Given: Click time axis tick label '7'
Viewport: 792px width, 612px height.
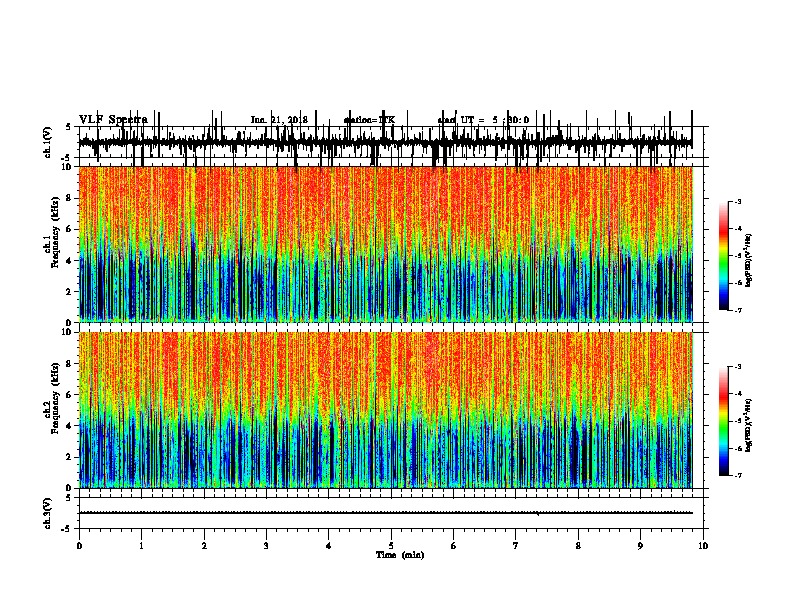Looking at the screenshot, I should [516, 546].
